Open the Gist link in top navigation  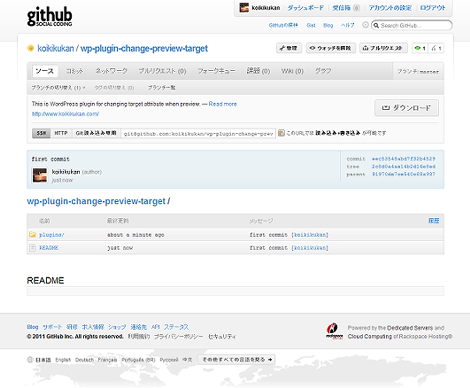coord(311,25)
